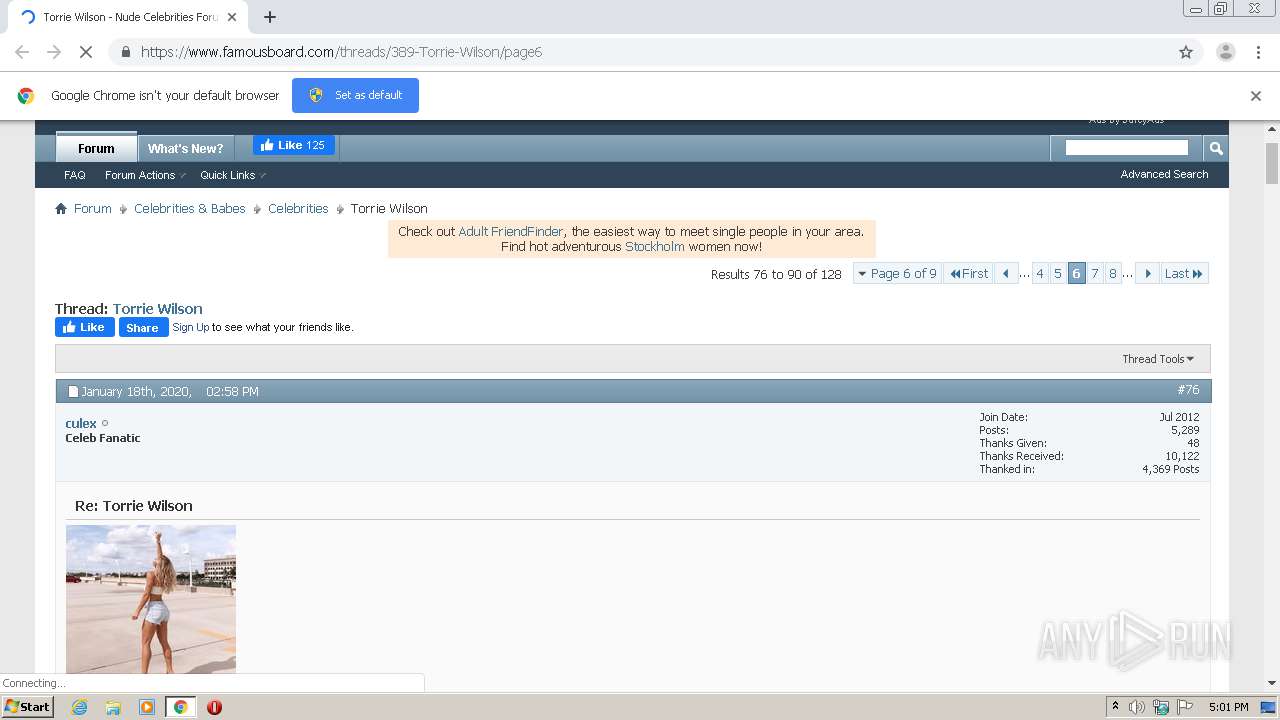Open File Explorer folder from taskbar
The height and width of the screenshot is (720, 1280).
(x=113, y=707)
